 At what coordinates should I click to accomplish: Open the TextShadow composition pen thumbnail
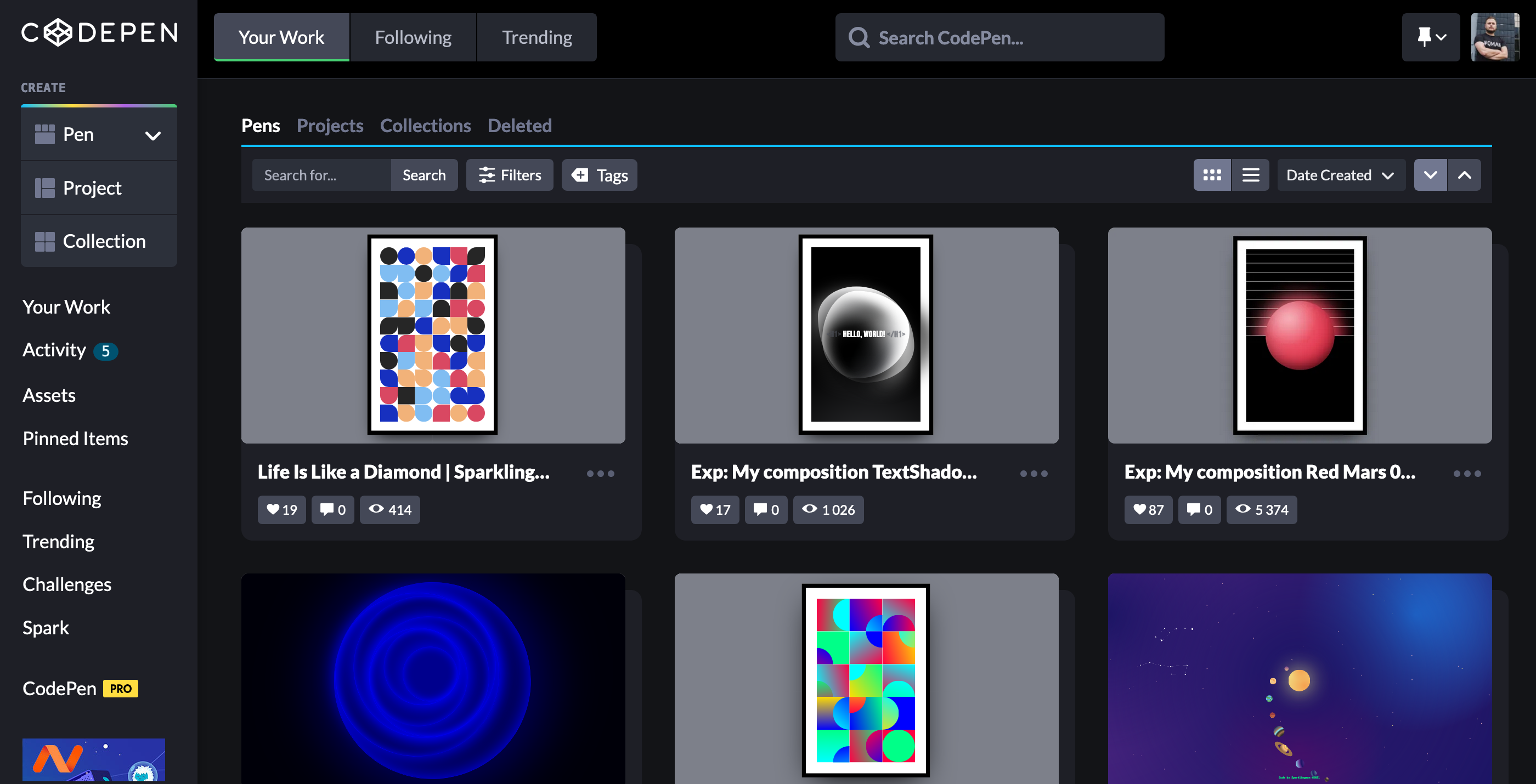866,335
